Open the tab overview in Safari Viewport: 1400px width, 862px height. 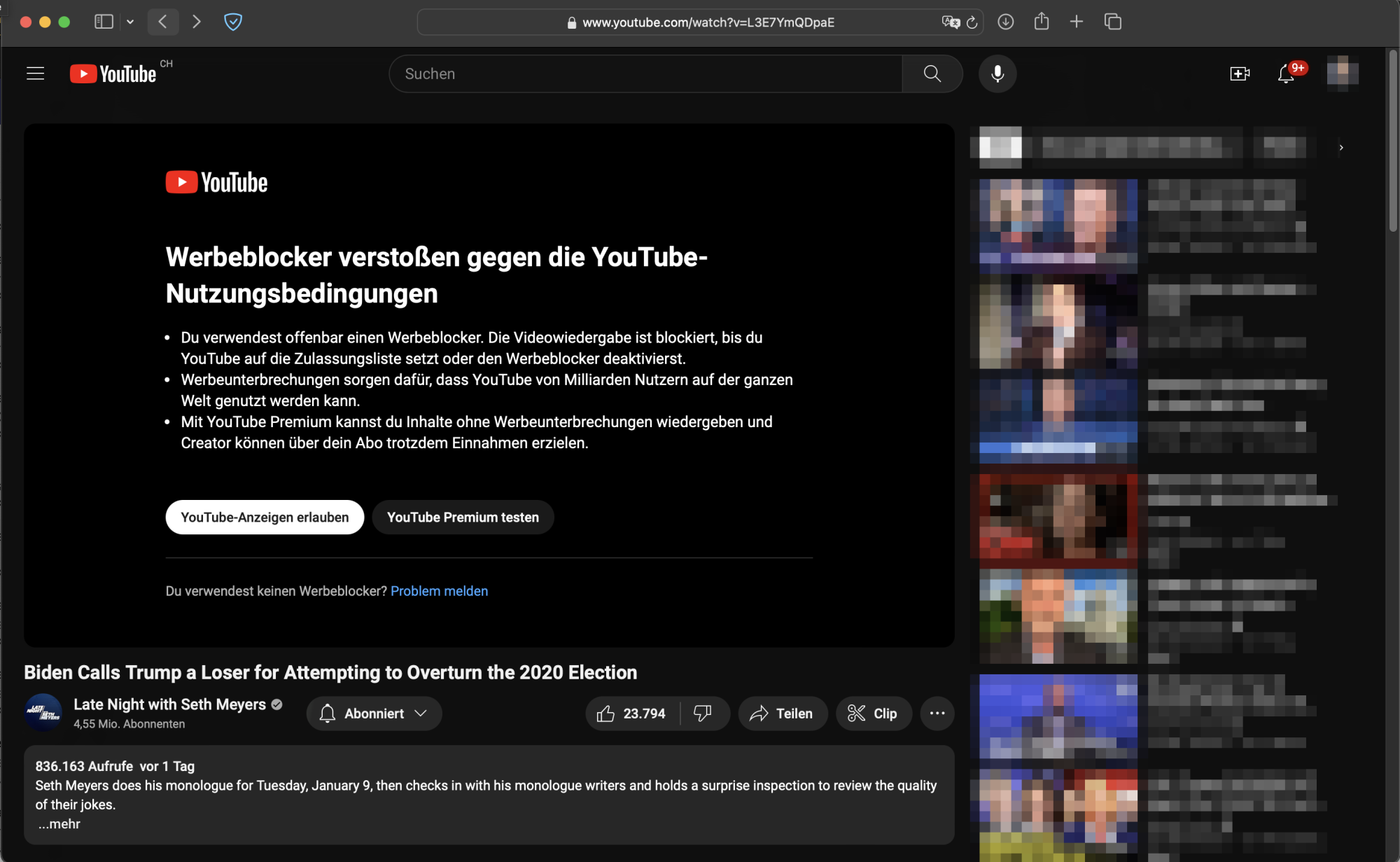(x=1112, y=22)
